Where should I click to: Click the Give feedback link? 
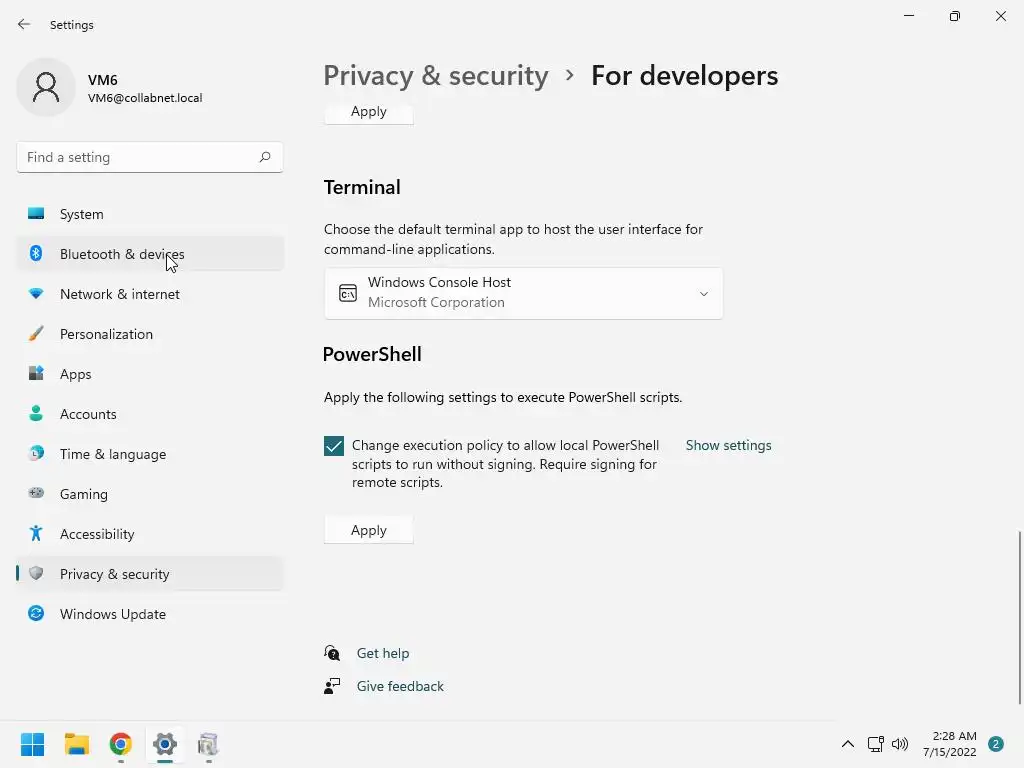click(400, 686)
